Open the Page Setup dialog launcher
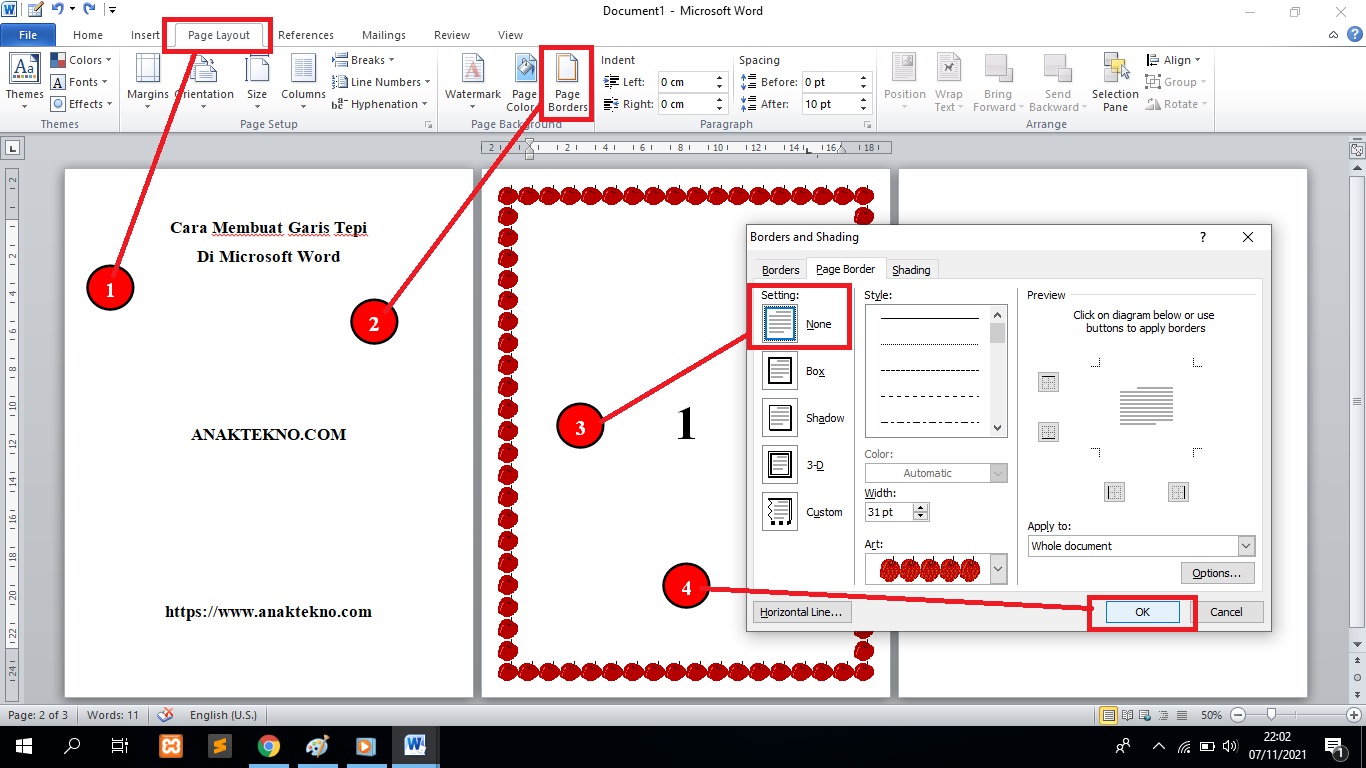 (x=429, y=125)
